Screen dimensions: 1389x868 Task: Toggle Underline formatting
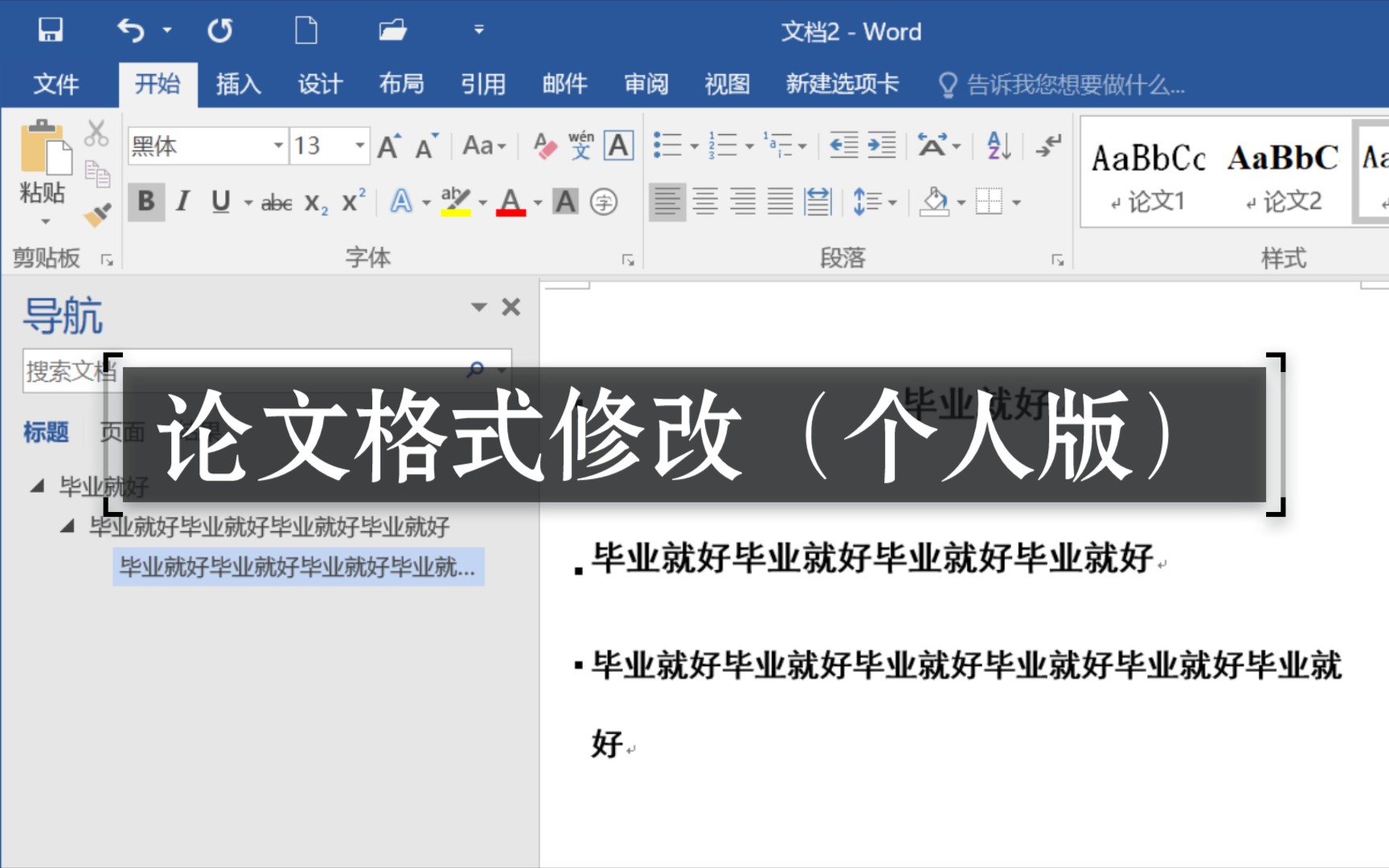(x=220, y=201)
